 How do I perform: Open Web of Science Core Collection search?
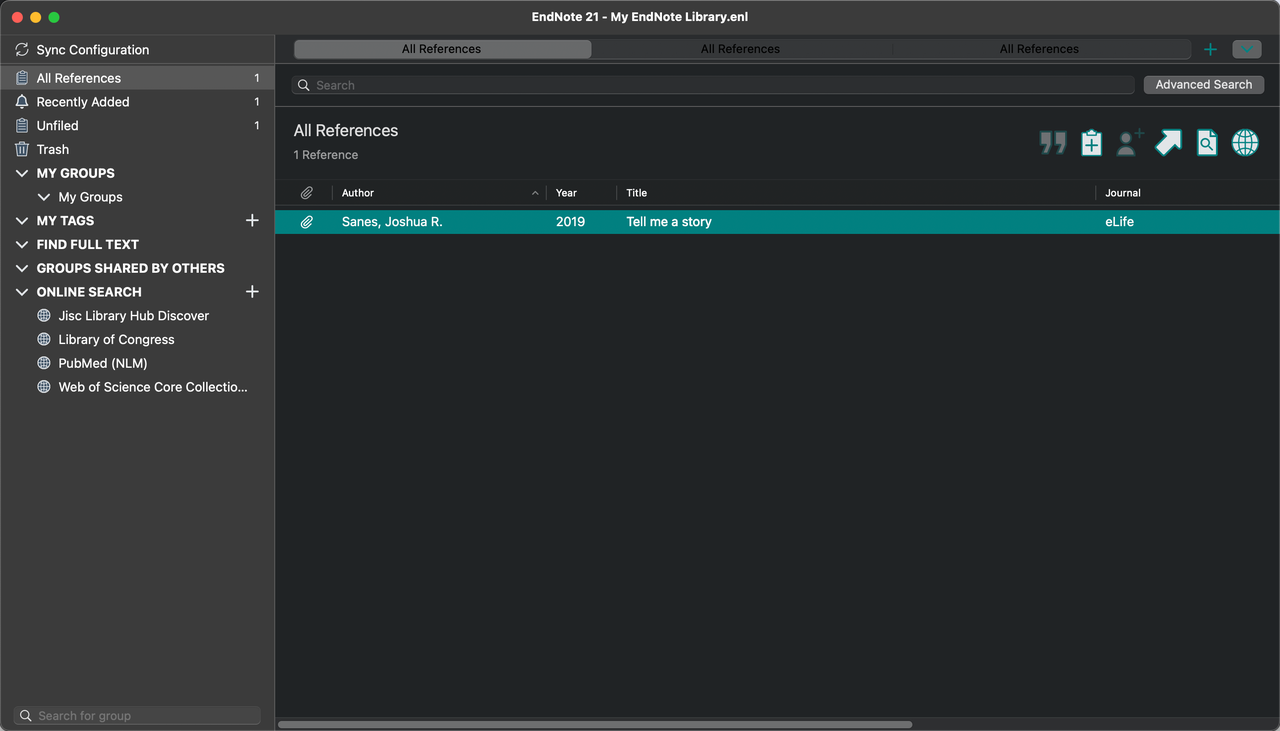152,387
